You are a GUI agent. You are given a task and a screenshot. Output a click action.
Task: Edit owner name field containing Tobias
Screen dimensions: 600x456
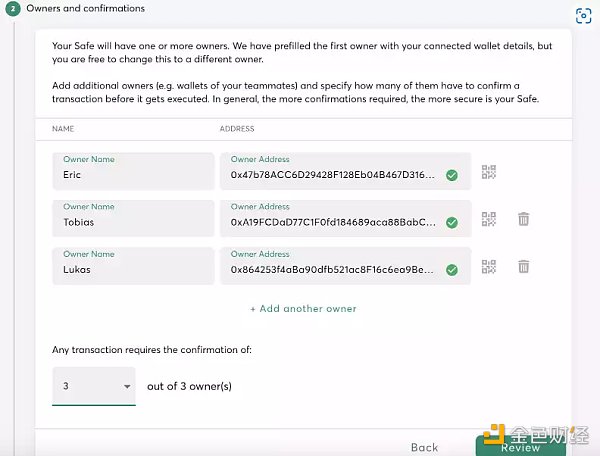click(133, 218)
